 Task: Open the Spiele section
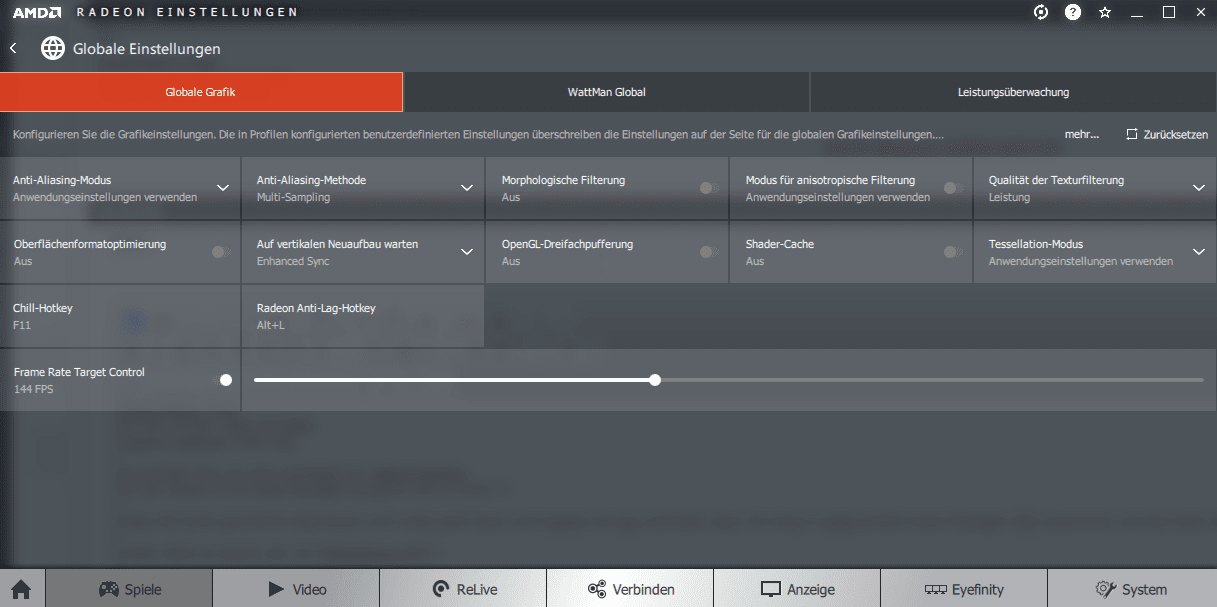pyautogui.click(x=129, y=589)
